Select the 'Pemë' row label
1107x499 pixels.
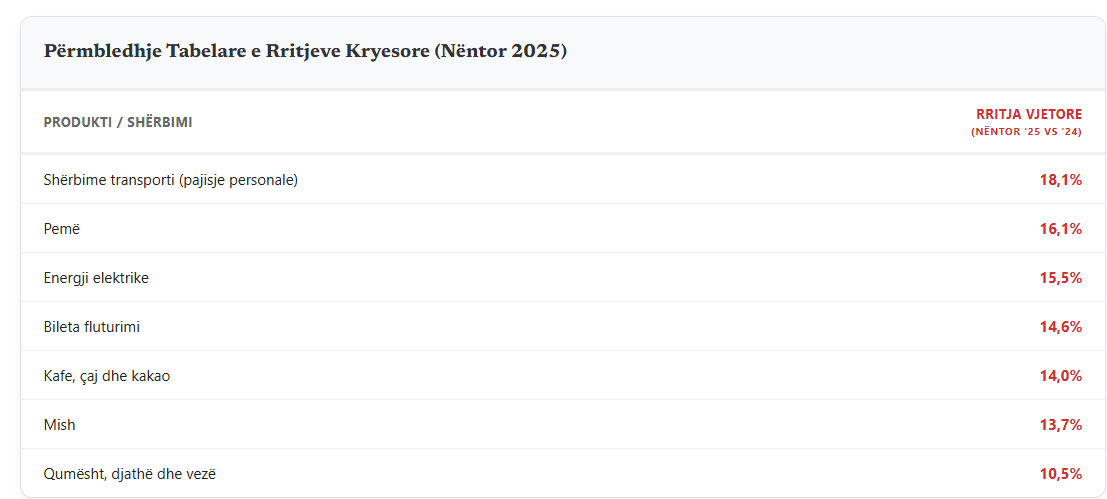point(62,229)
